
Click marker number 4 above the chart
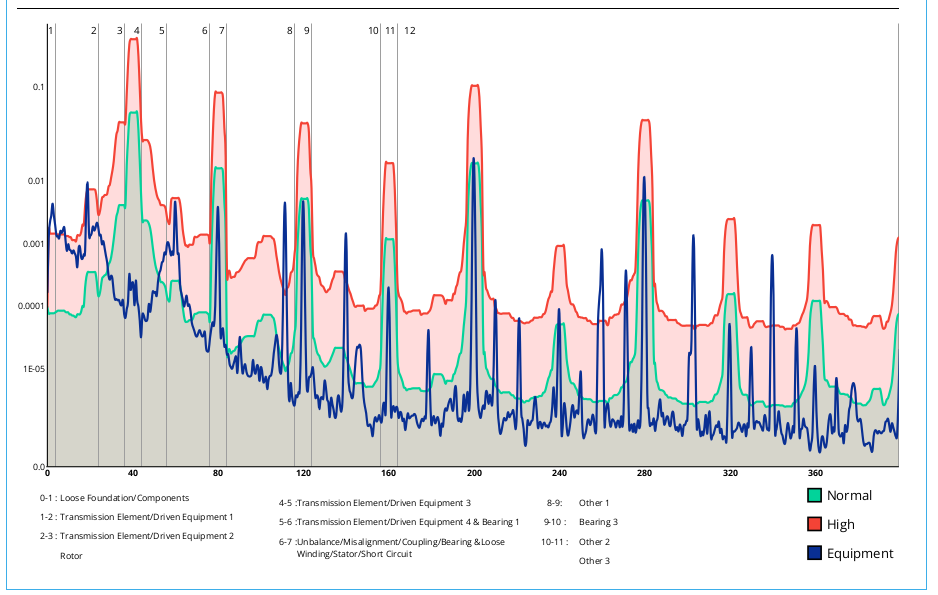(x=137, y=31)
